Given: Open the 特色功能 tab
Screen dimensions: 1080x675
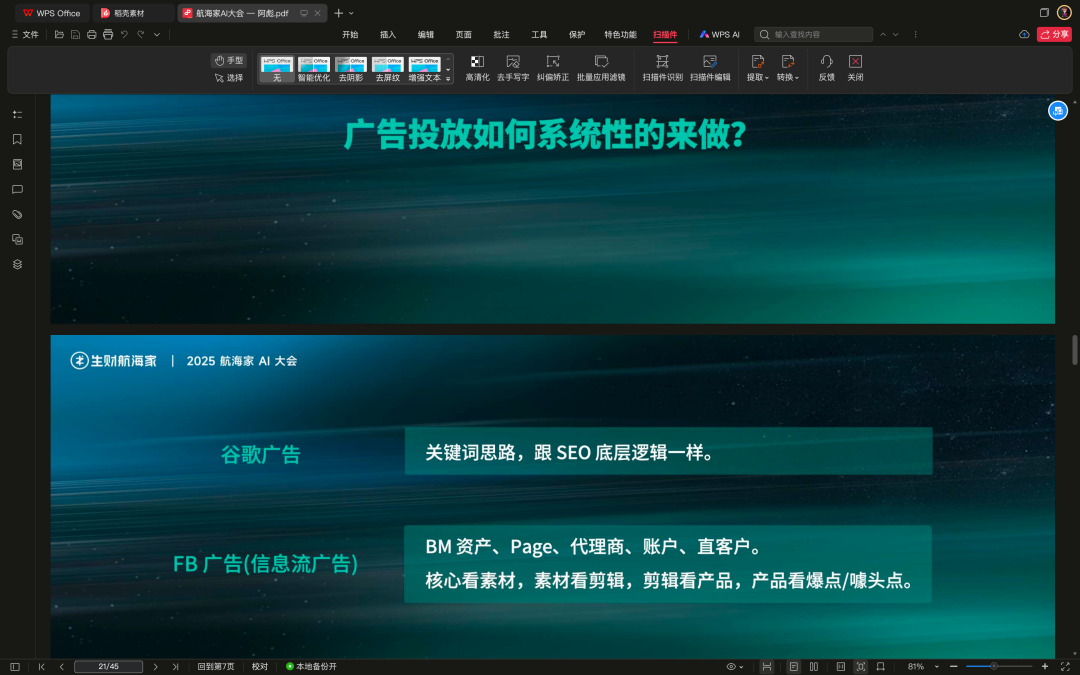Looking at the screenshot, I should 621,34.
